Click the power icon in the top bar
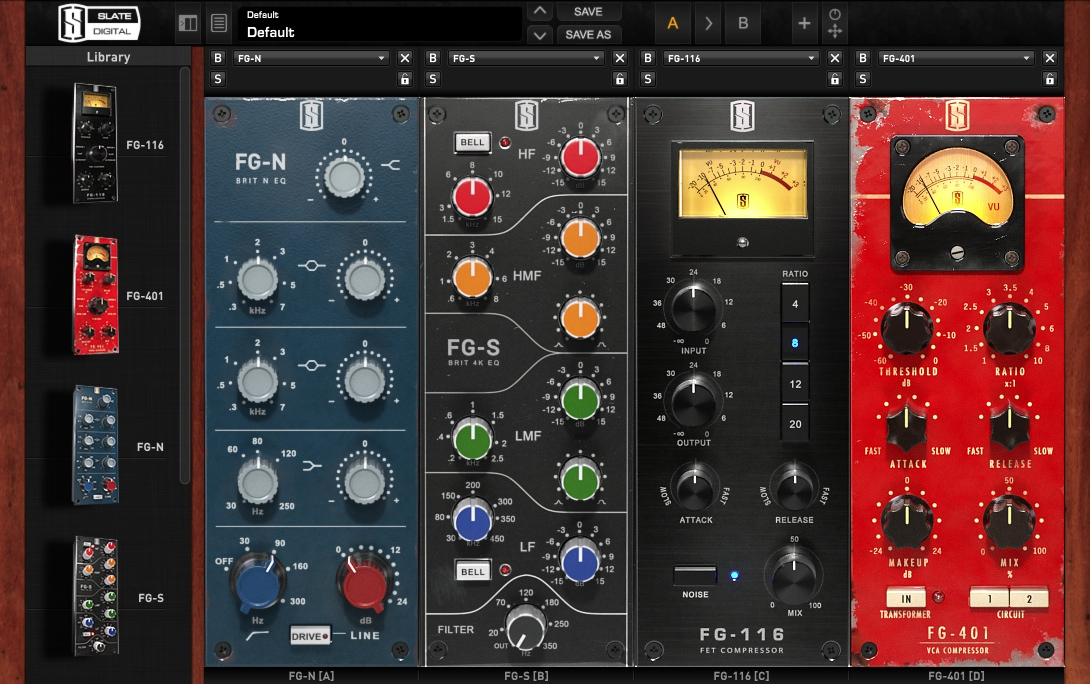This screenshot has width=1090, height=684. tap(835, 14)
